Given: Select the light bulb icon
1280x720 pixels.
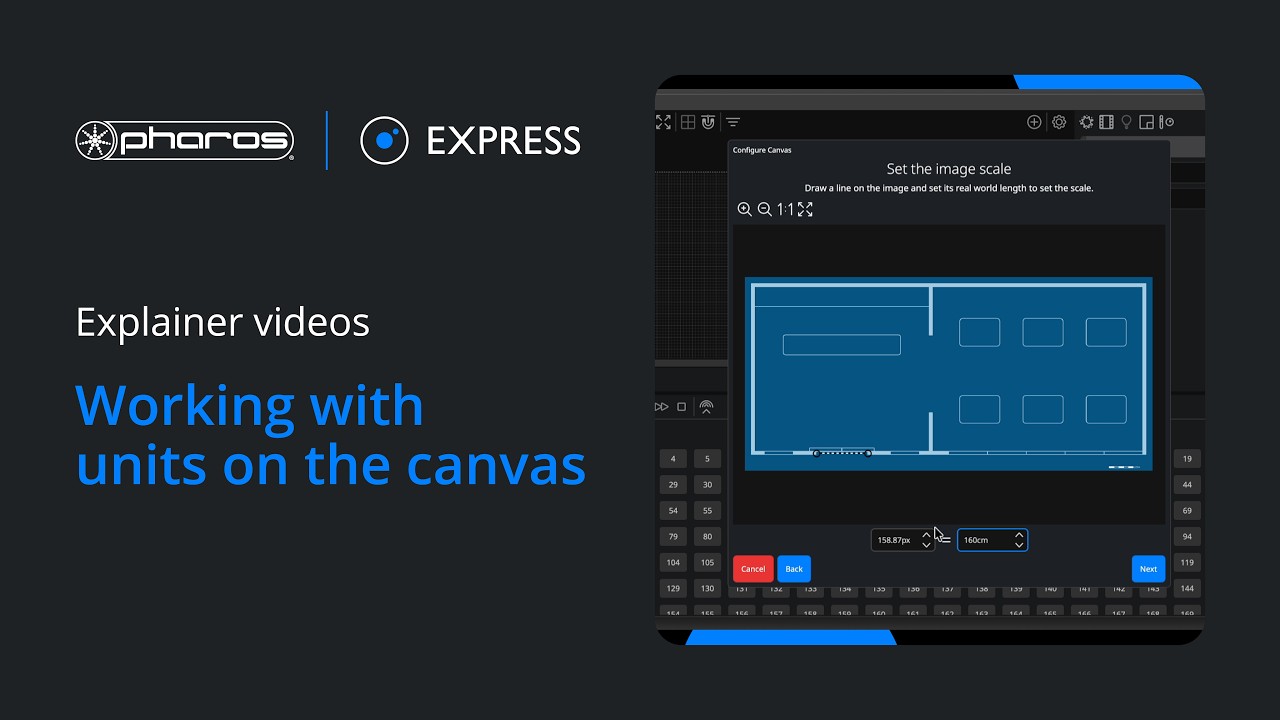Looking at the screenshot, I should [1127, 122].
